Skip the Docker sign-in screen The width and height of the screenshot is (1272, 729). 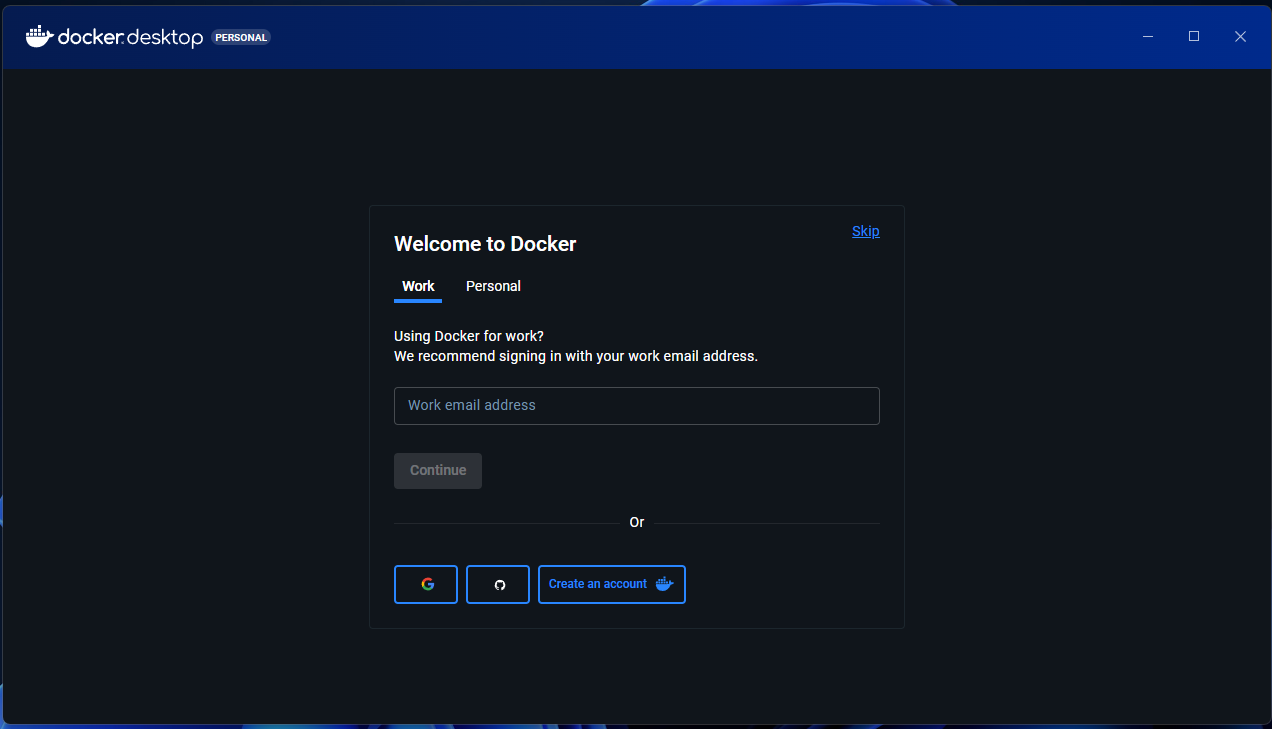pos(866,231)
